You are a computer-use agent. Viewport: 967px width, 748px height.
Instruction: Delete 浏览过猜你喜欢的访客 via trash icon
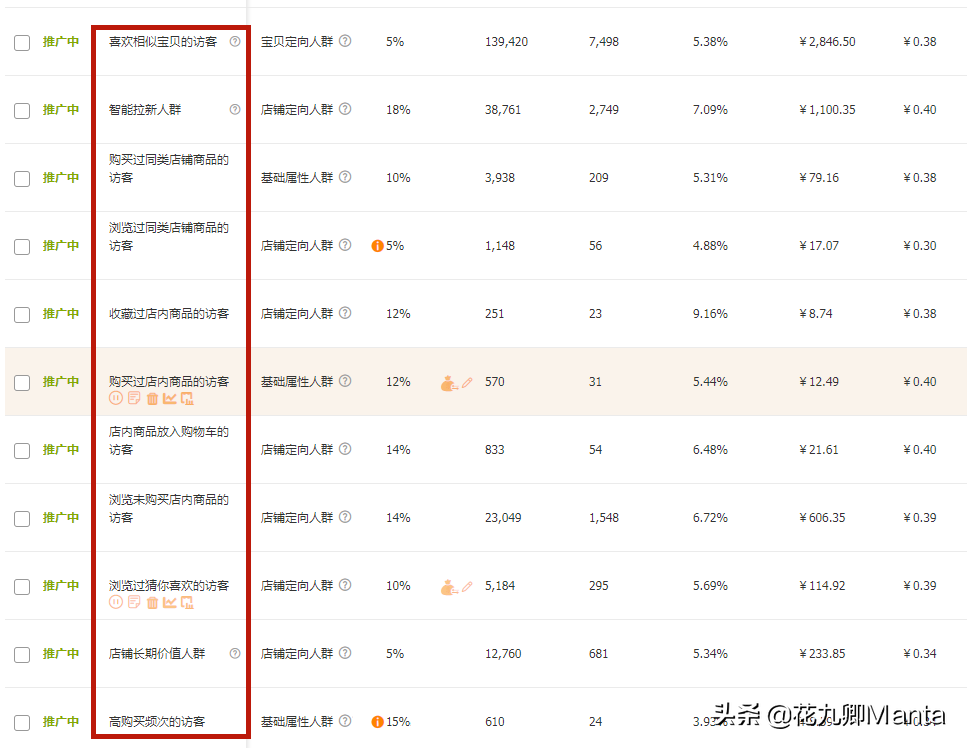pyautogui.click(x=152, y=602)
